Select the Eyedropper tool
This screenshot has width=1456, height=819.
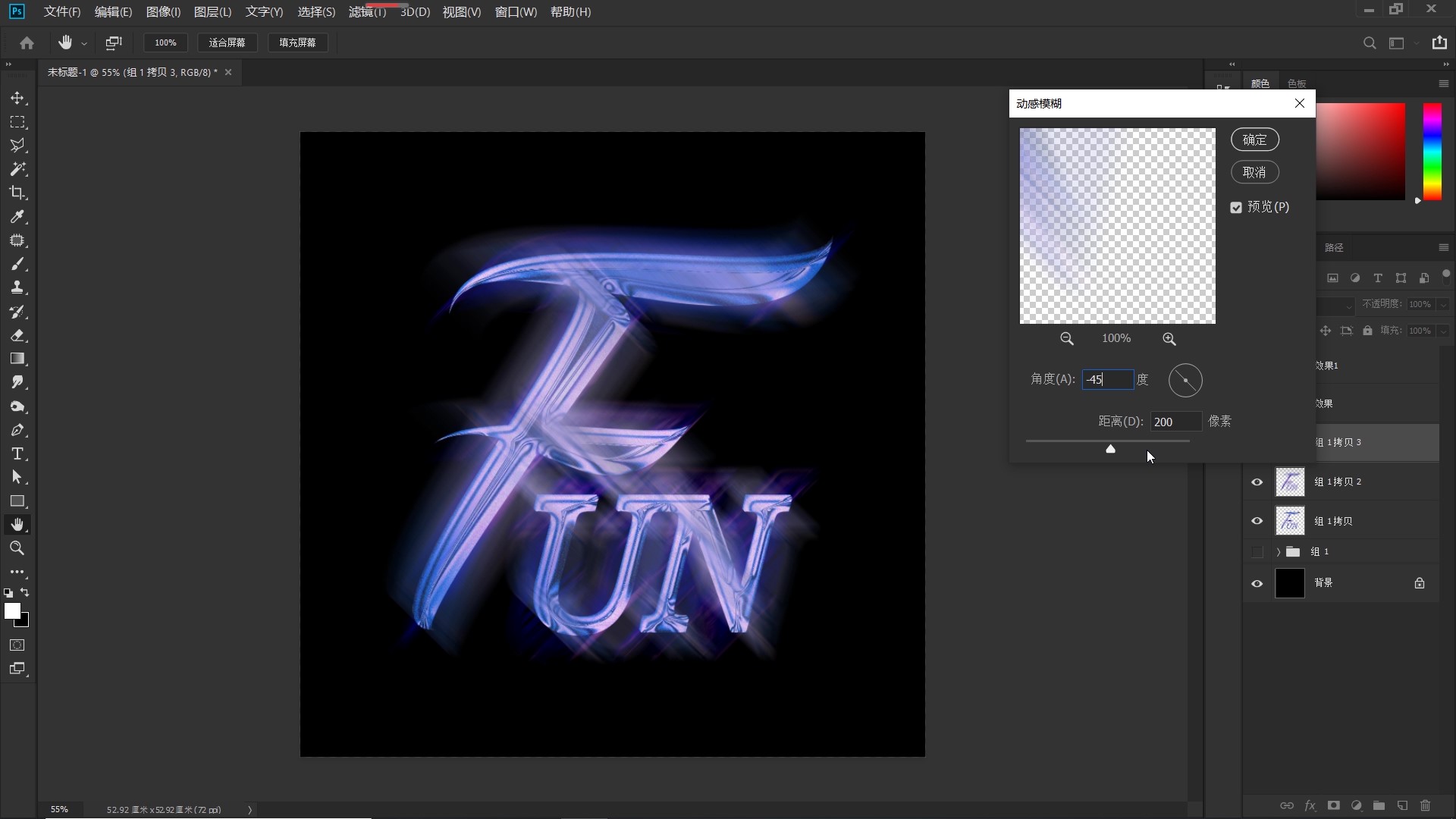pyautogui.click(x=17, y=217)
